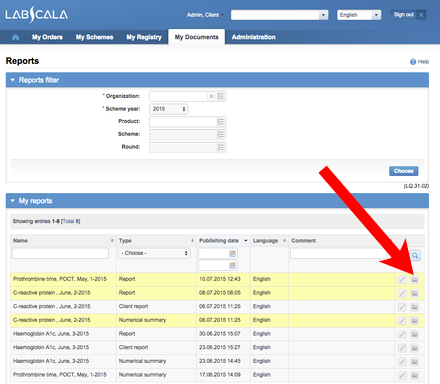Viewport: 440px width, 384px height.
Task: Edit C-reactive protein Client report row
Action: 402,307
